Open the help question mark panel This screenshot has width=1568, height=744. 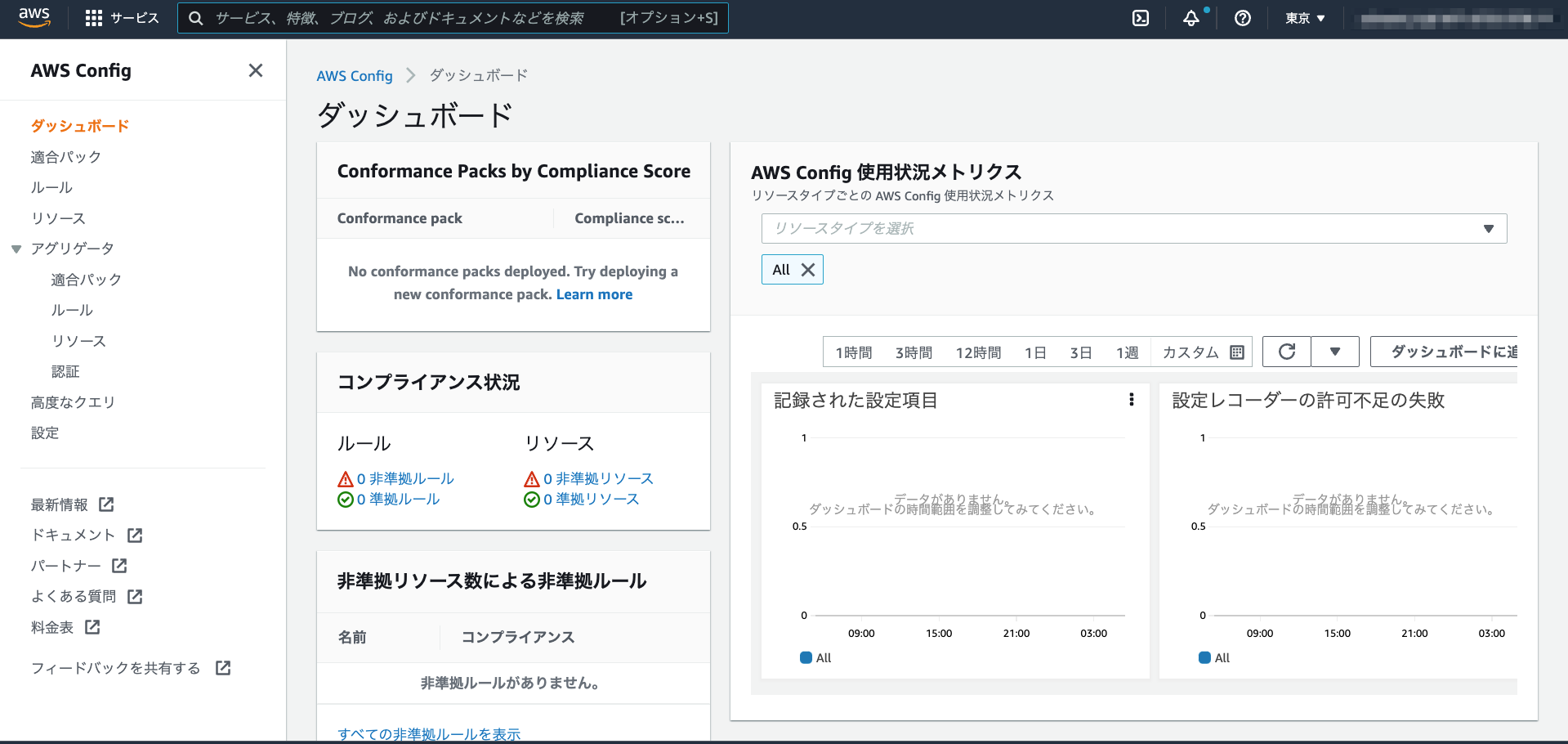tap(1243, 18)
